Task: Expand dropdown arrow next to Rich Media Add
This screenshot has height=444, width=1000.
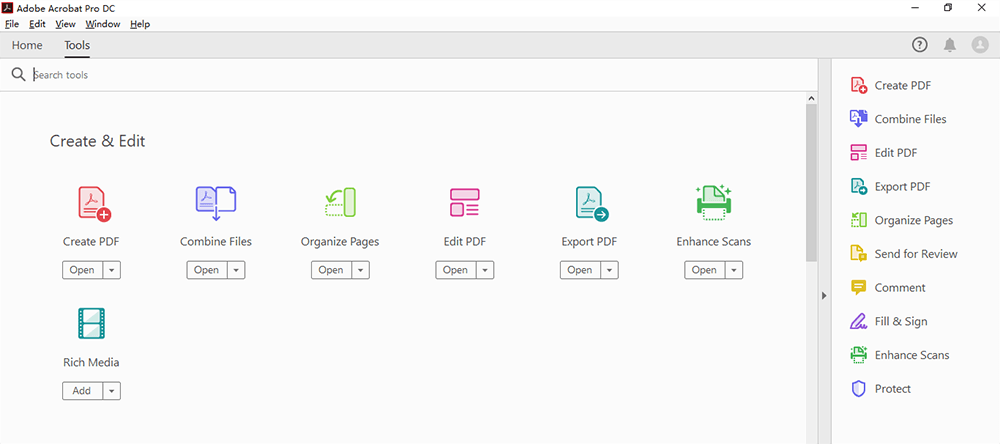Action: 111,391
